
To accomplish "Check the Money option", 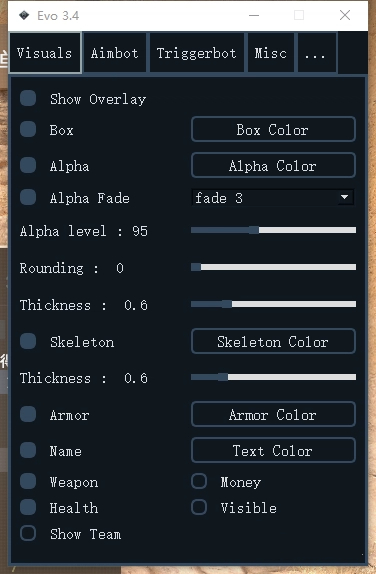I will click(x=199, y=481).
